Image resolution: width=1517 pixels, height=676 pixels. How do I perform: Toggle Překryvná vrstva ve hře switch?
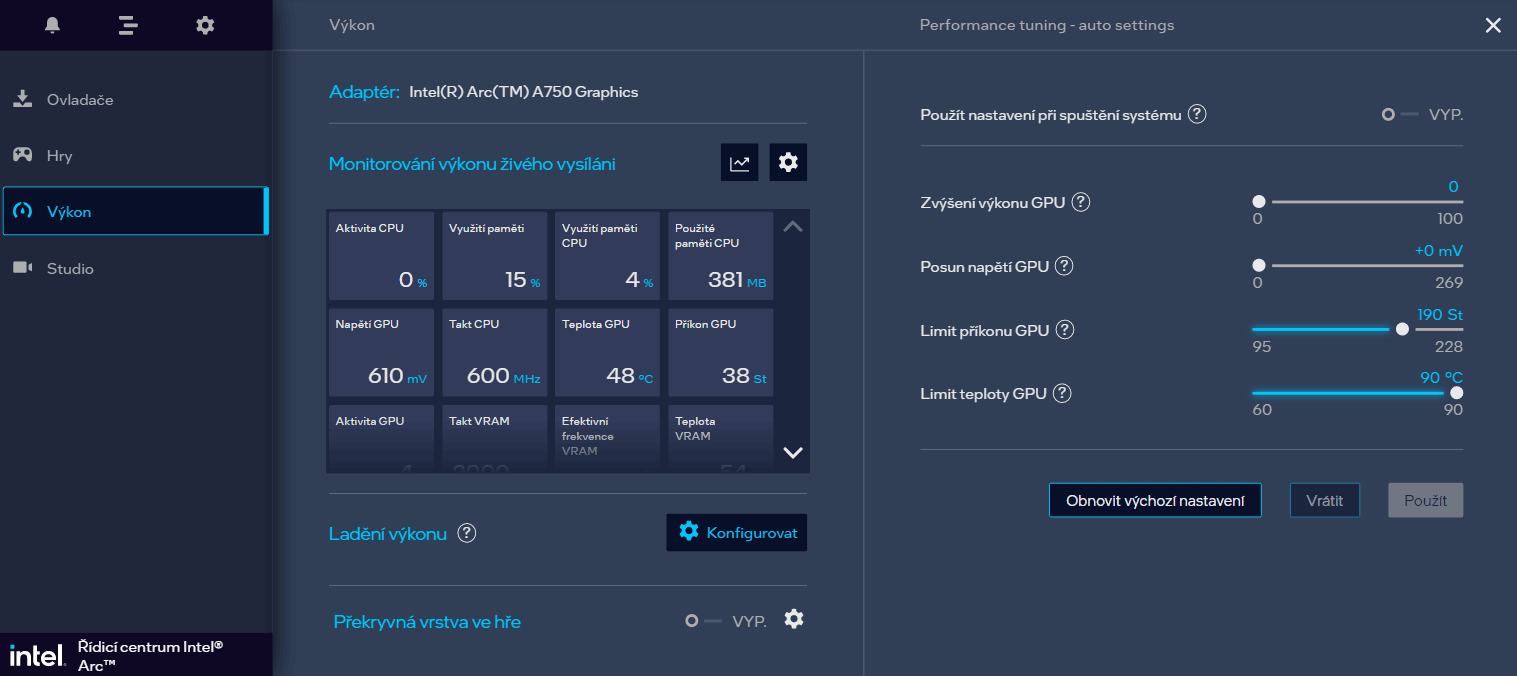pyautogui.click(x=703, y=621)
